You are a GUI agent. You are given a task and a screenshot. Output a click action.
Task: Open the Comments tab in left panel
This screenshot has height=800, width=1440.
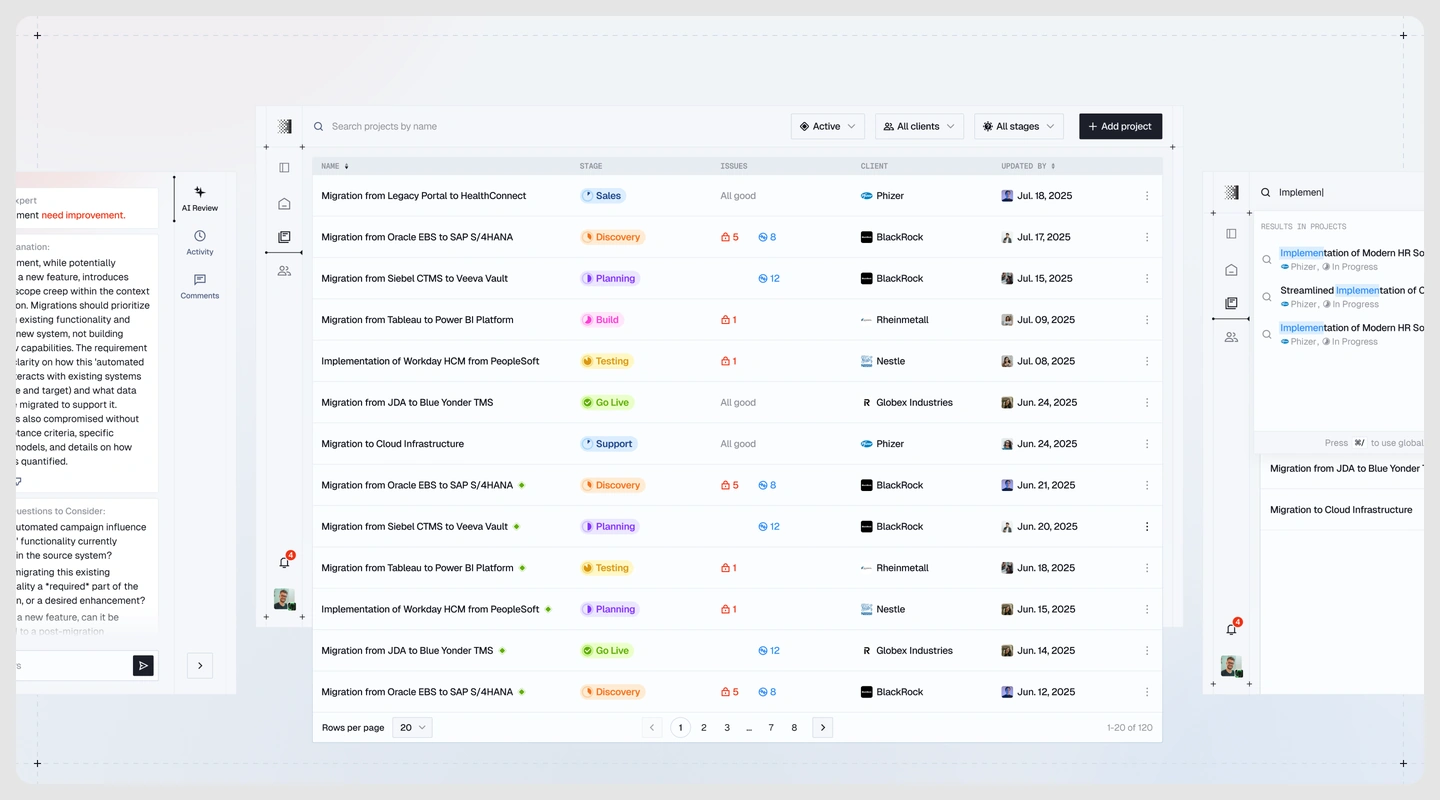(200, 286)
